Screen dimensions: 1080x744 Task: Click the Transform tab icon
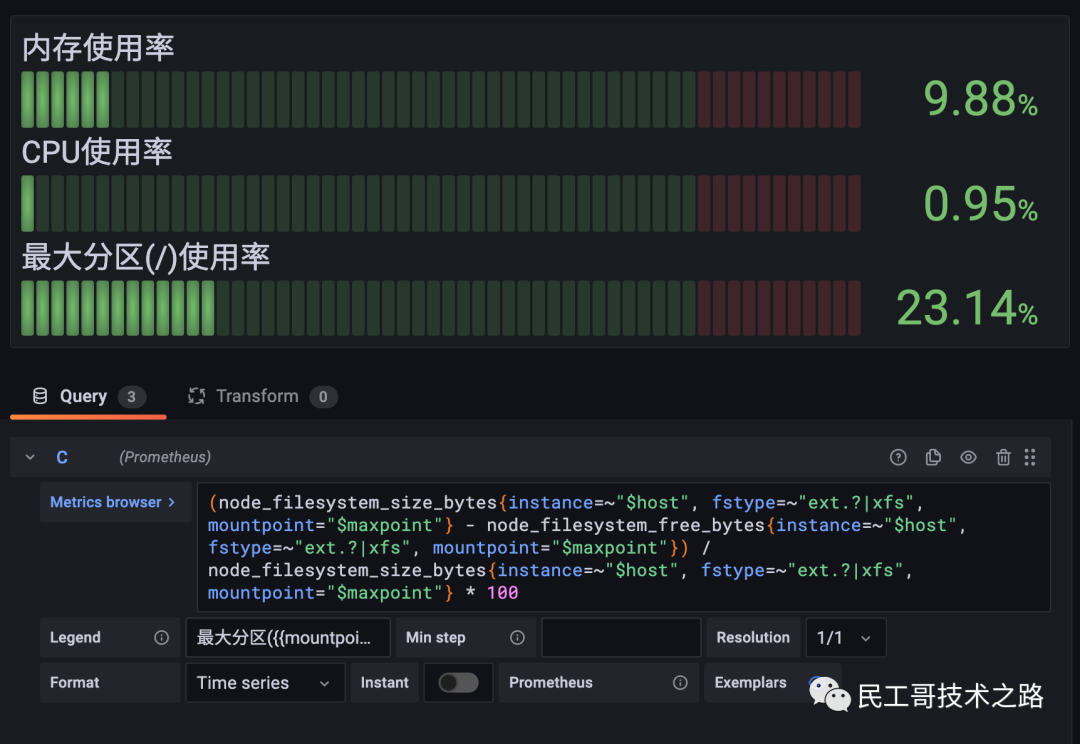[x=196, y=396]
